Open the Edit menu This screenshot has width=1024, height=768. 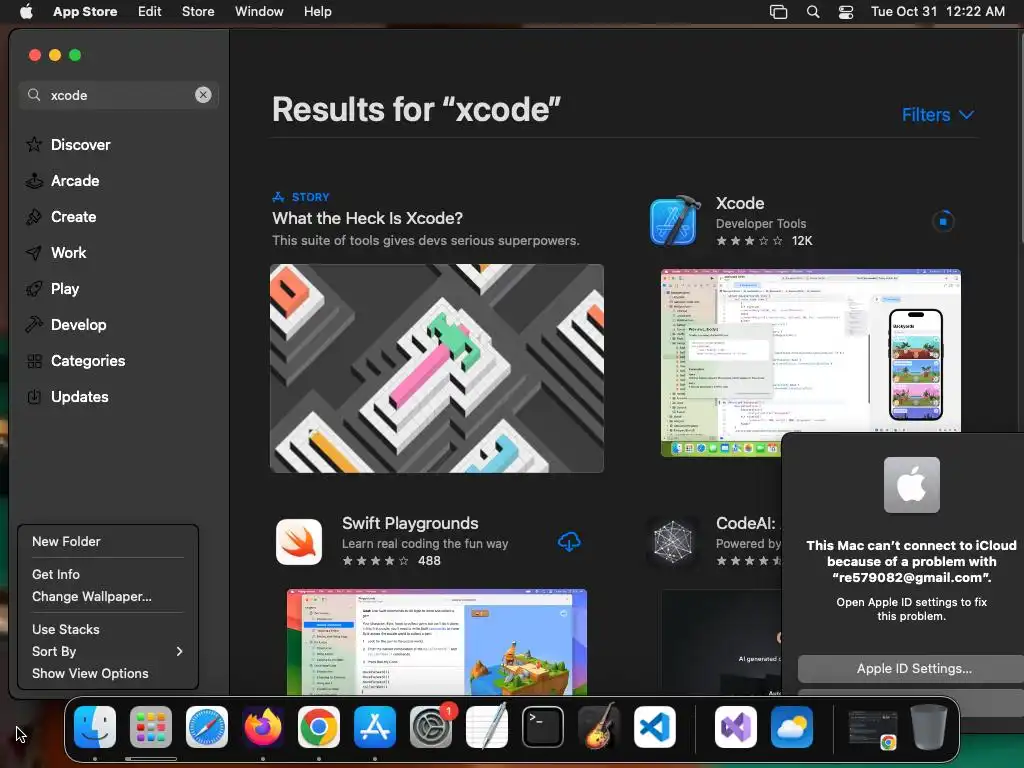coord(150,11)
